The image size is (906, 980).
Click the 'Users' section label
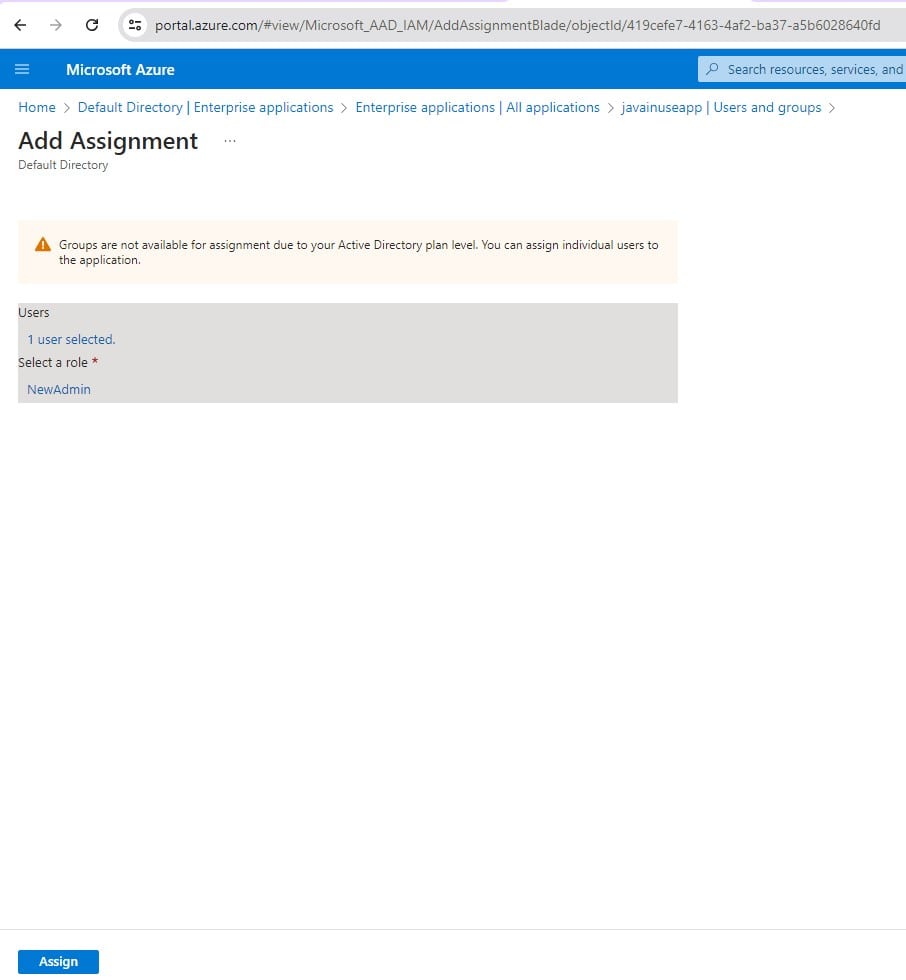tap(34, 312)
